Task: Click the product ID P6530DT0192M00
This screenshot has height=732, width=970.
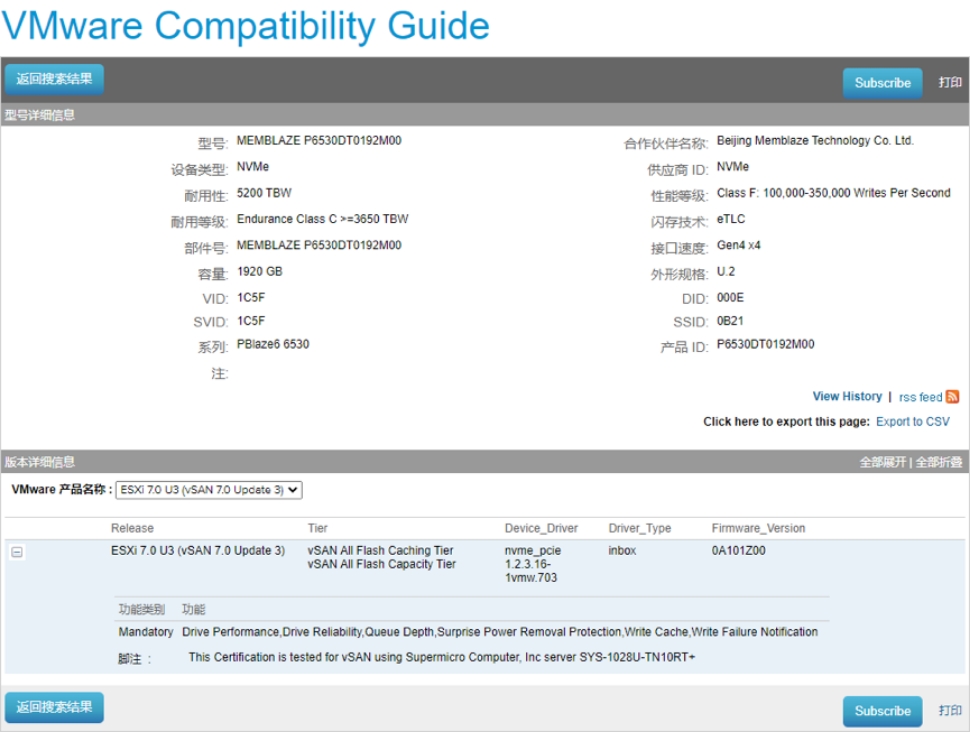Action: point(765,344)
